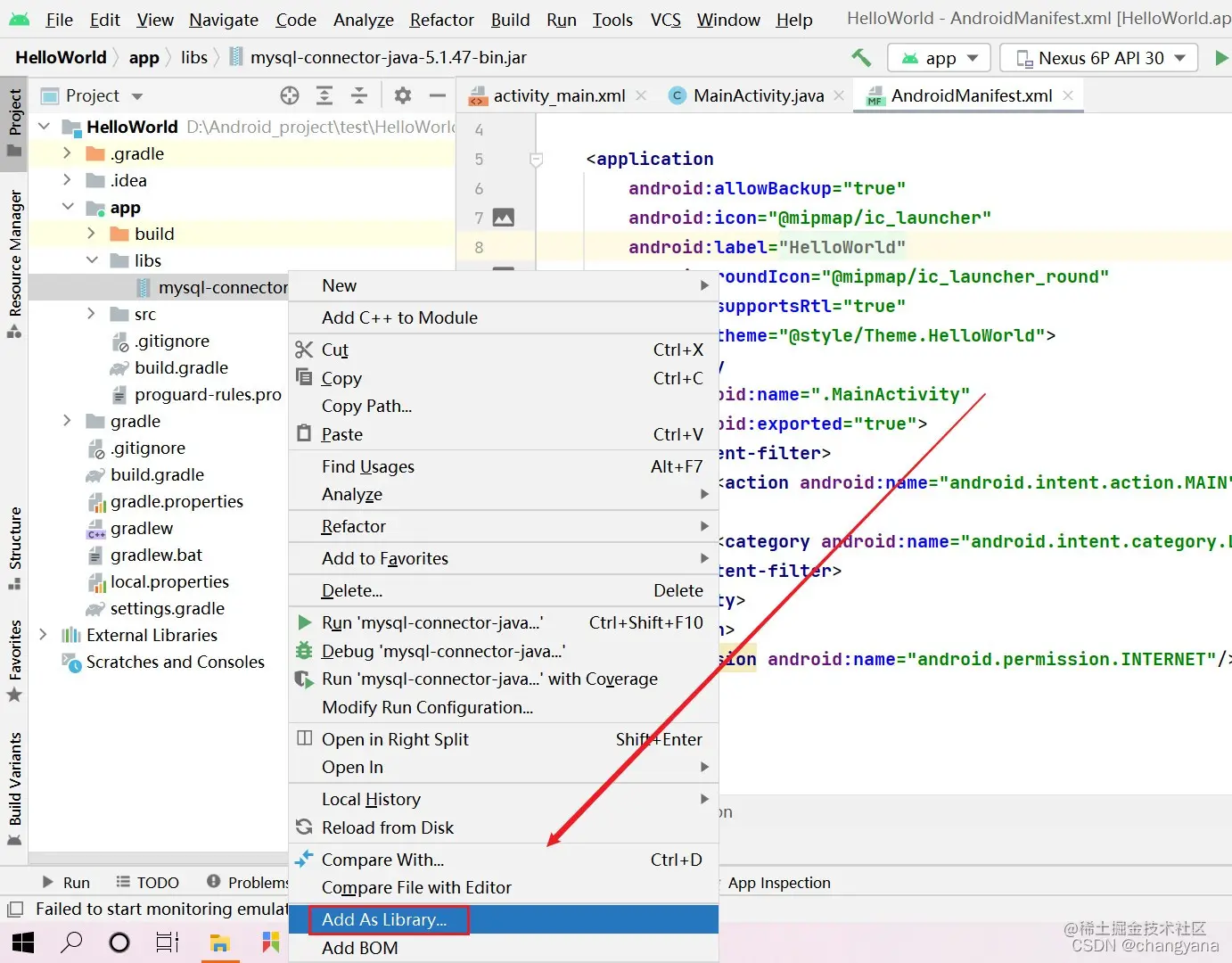Select Scratches and Consoles
Image resolution: width=1232 pixels, height=963 pixels.
tap(175, 662)
